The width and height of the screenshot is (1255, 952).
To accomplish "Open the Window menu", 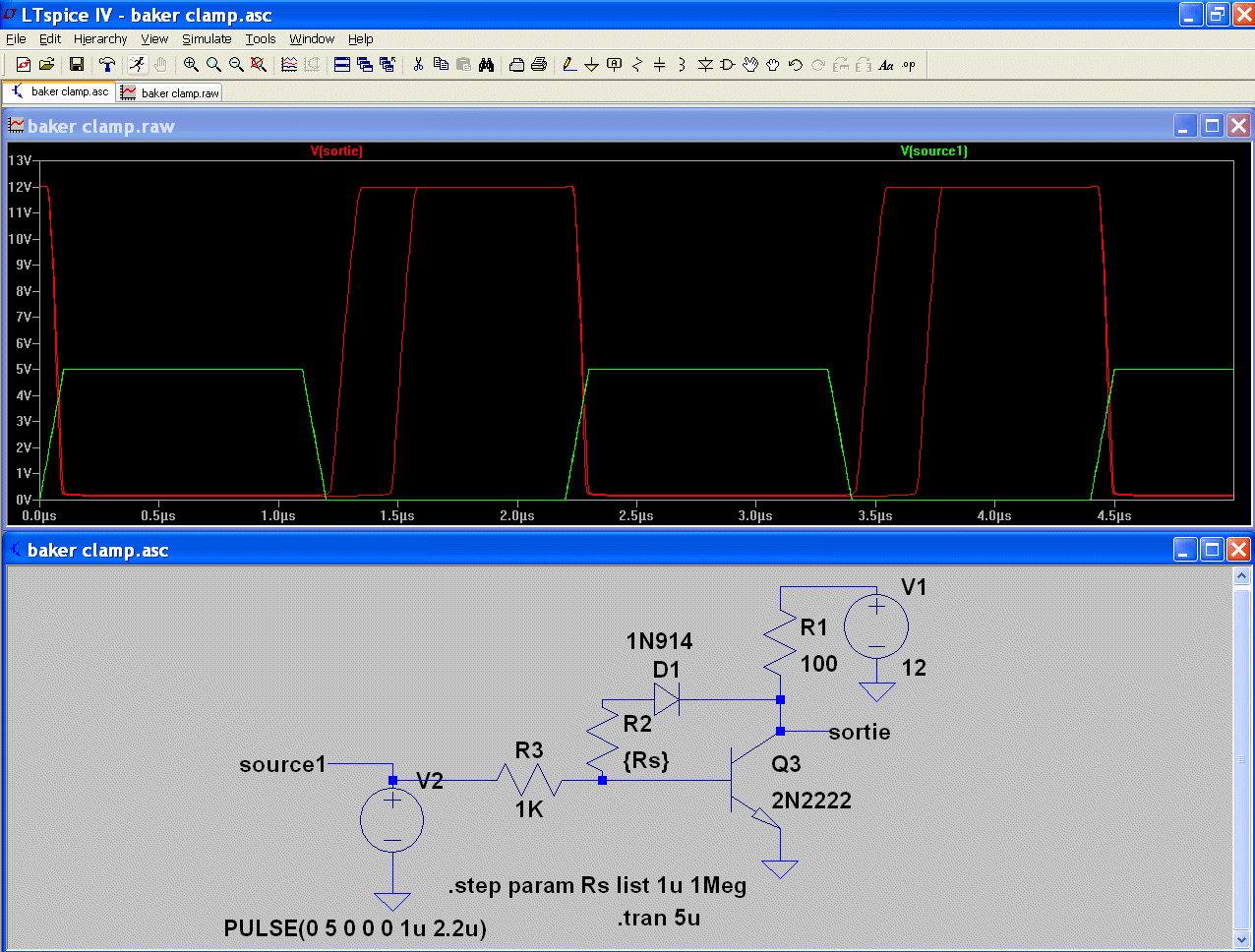I will (312, 39).
